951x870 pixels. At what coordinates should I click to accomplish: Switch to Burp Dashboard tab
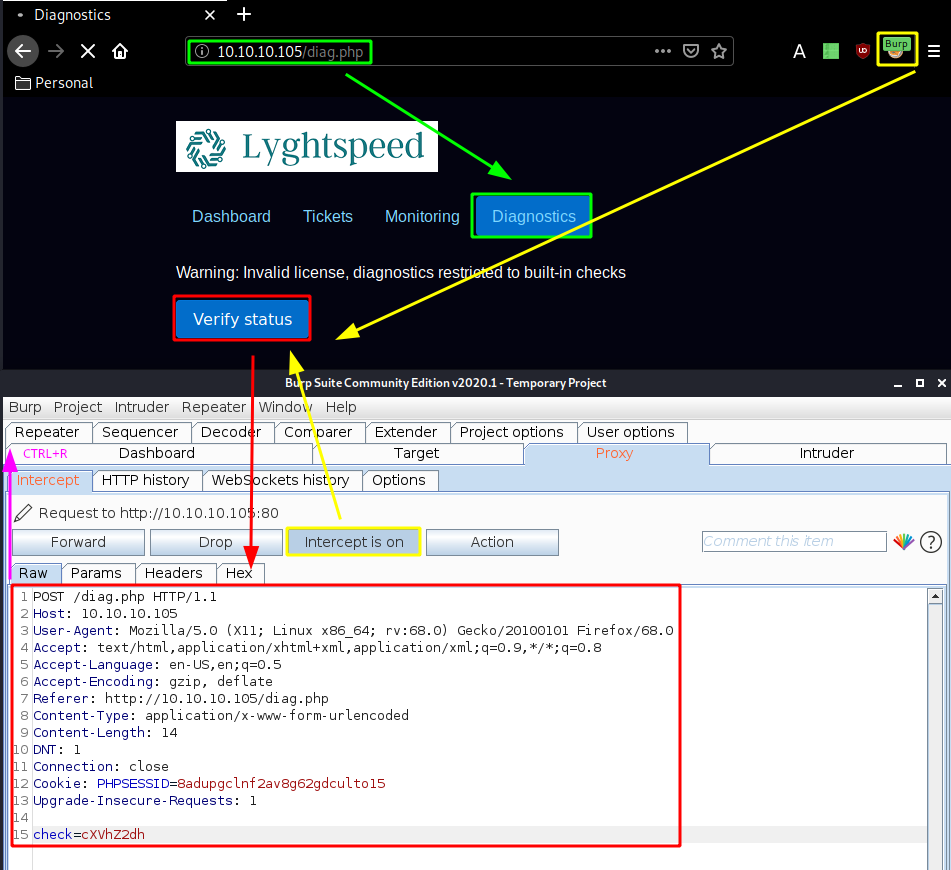157,454
